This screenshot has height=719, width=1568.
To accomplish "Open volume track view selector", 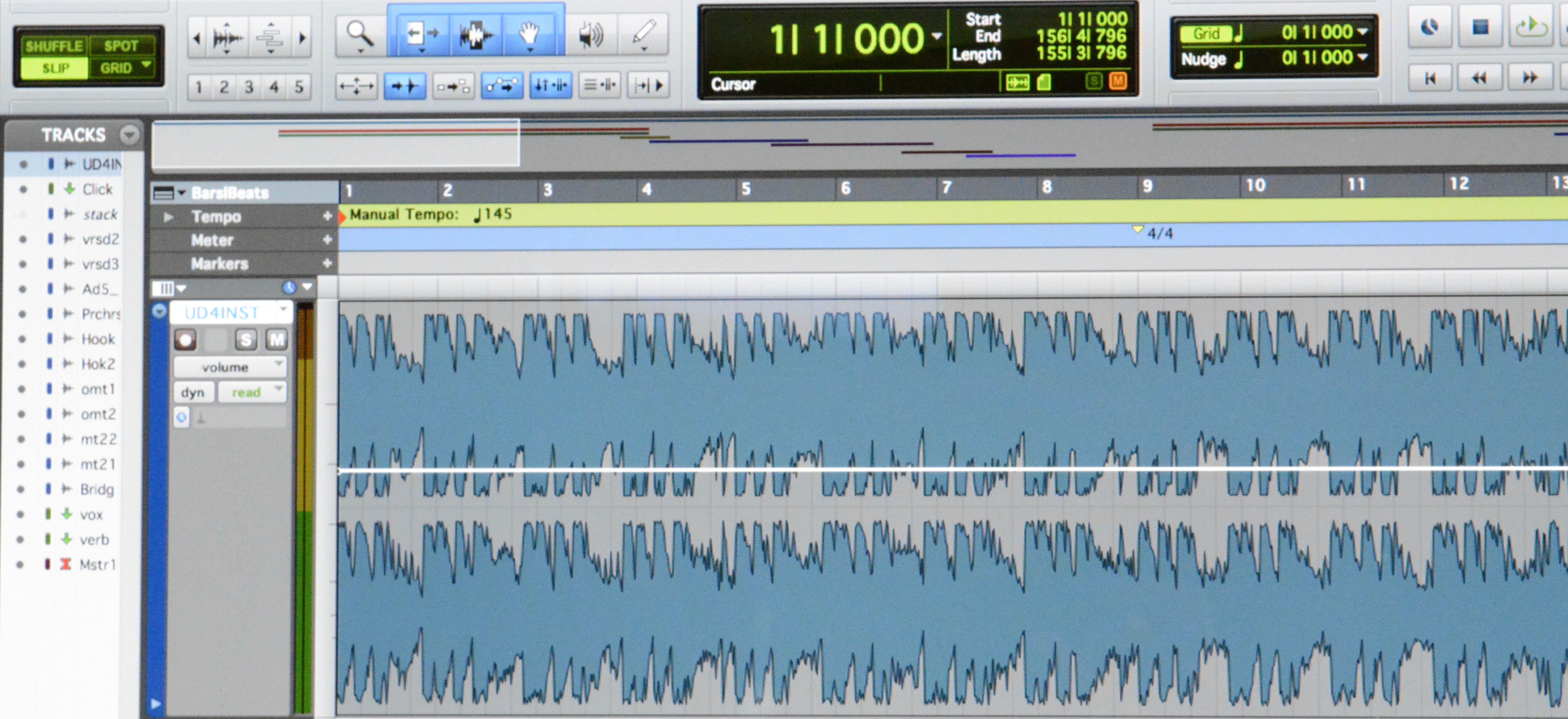I will pyautogui.click(x=230, y=367).
